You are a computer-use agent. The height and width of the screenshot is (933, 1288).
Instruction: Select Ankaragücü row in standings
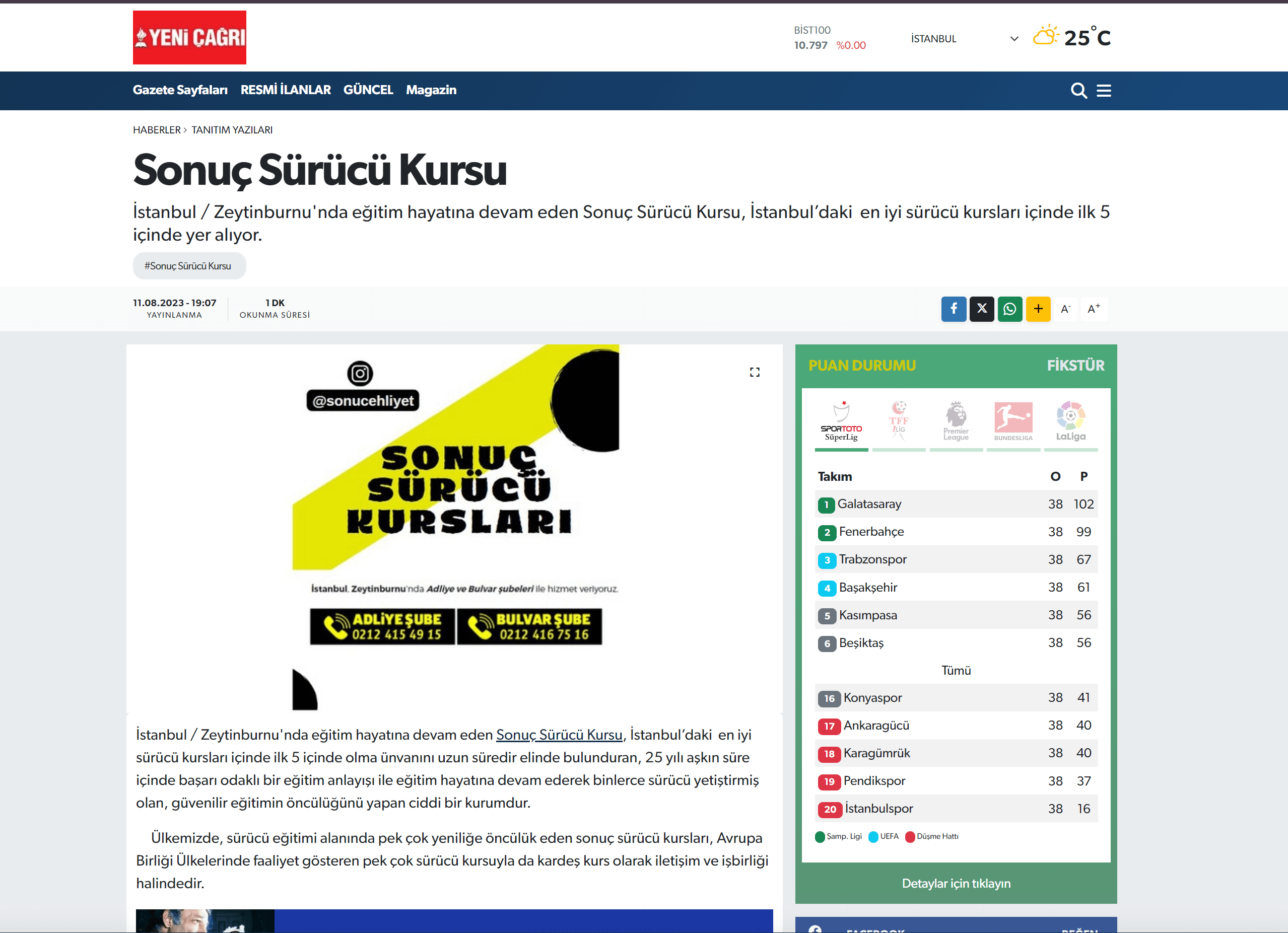tap(956, 726)
